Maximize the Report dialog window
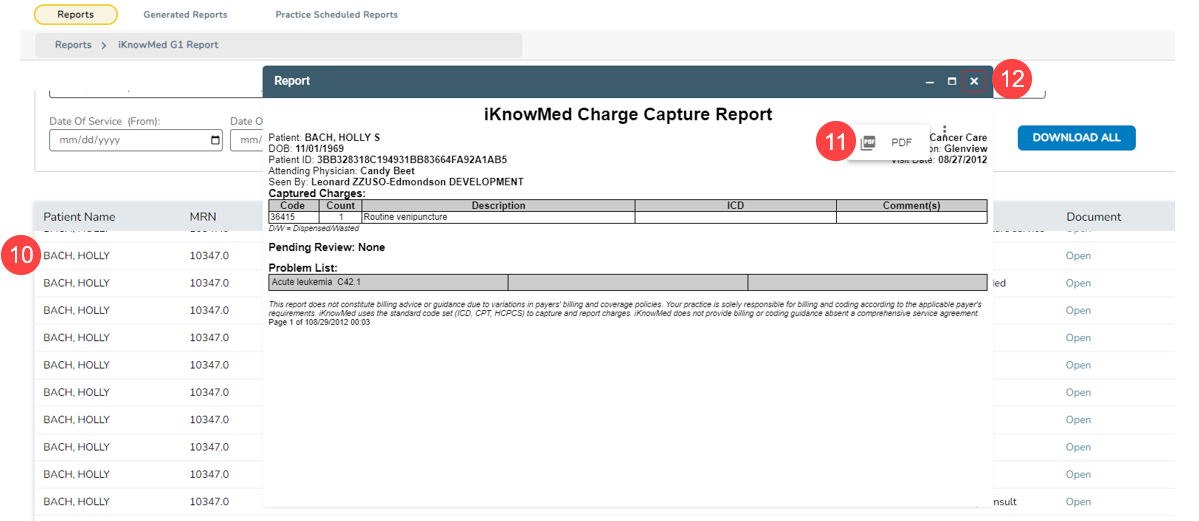This screenshot has height=521, width=1199. pos(951,81)
